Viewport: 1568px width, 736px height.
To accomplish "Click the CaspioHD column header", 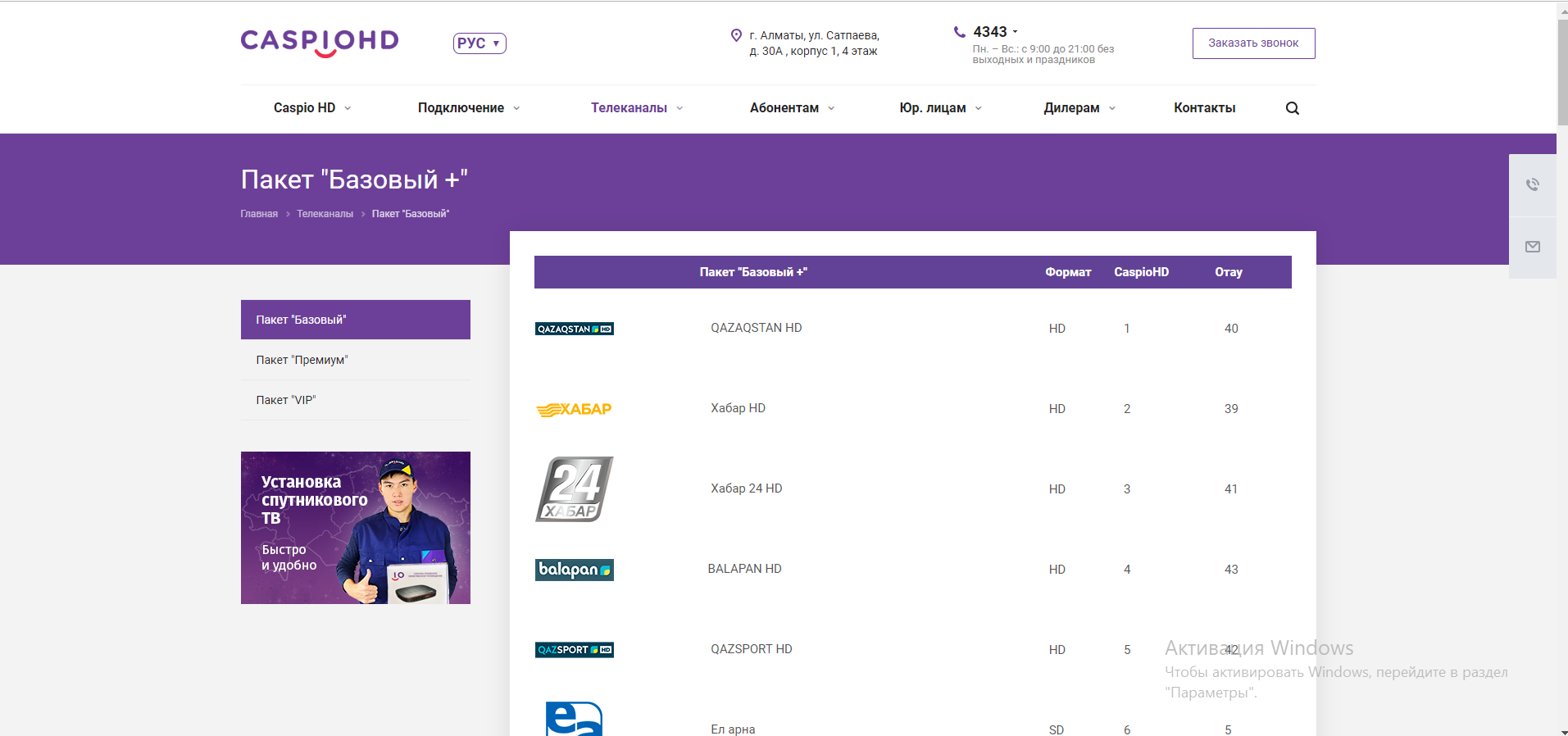I will (x=1141, y=272).
